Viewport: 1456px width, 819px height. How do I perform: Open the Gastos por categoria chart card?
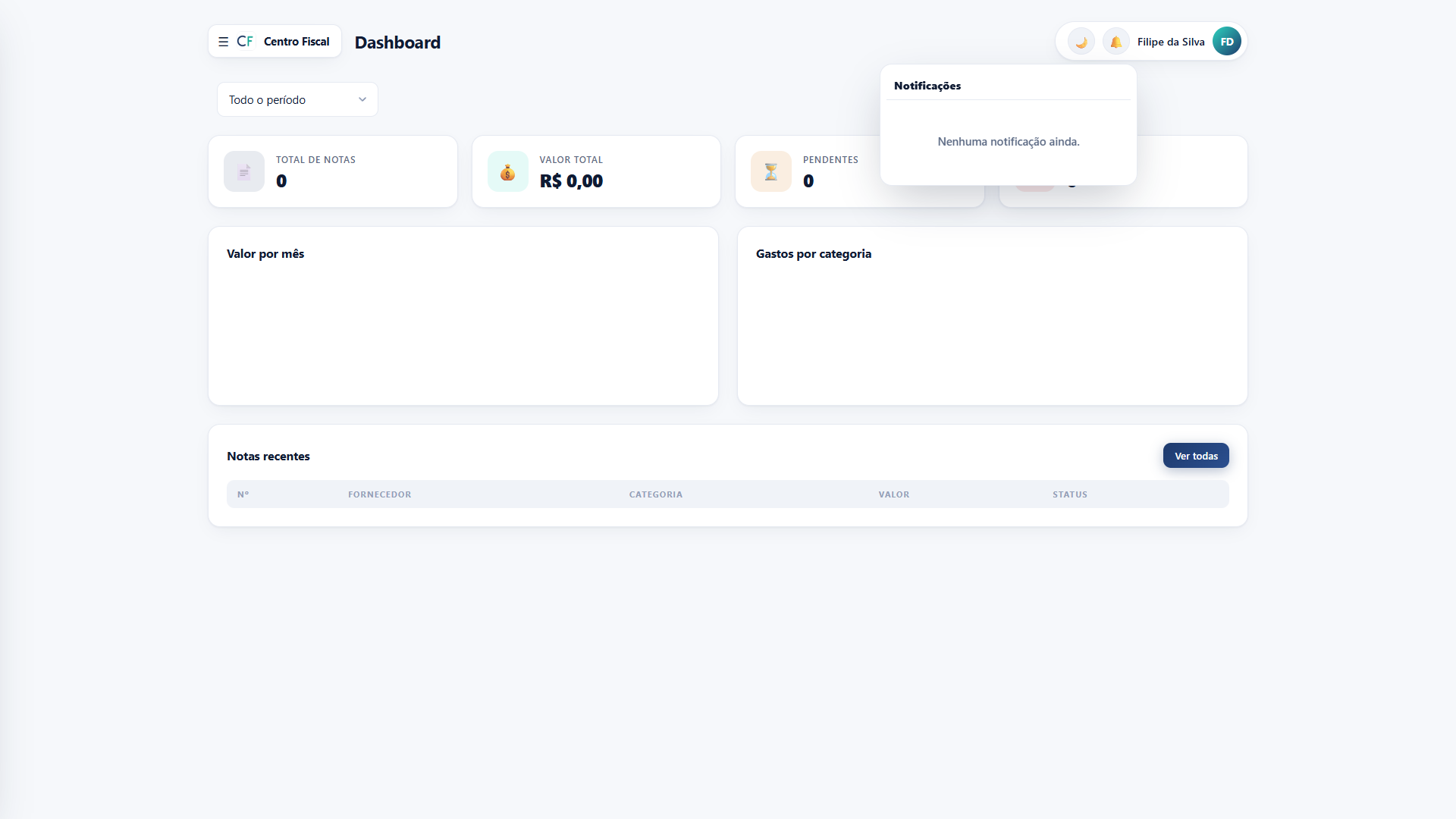(x=992, y=316)
